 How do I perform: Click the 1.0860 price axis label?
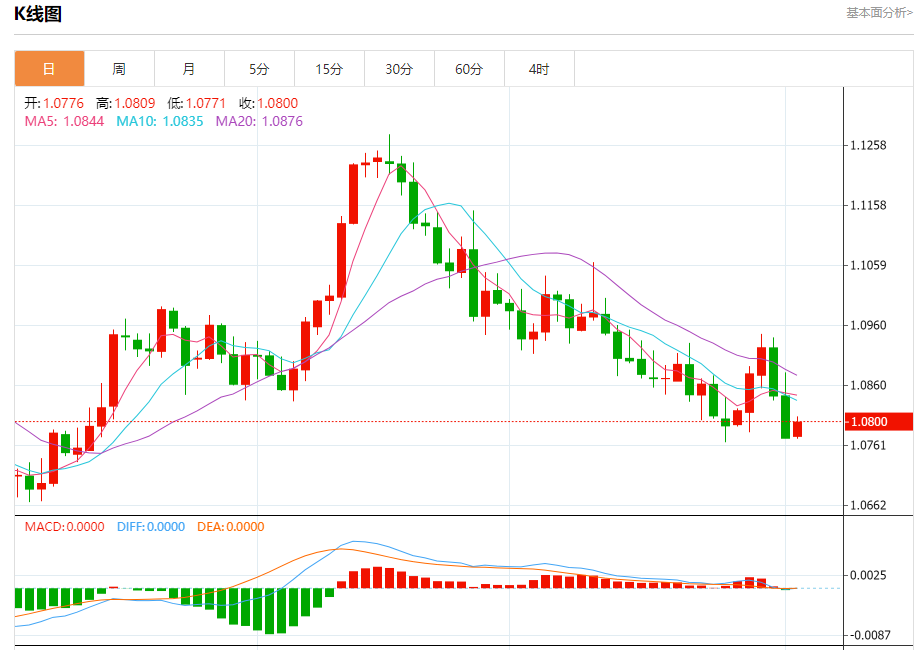(868, 385)
